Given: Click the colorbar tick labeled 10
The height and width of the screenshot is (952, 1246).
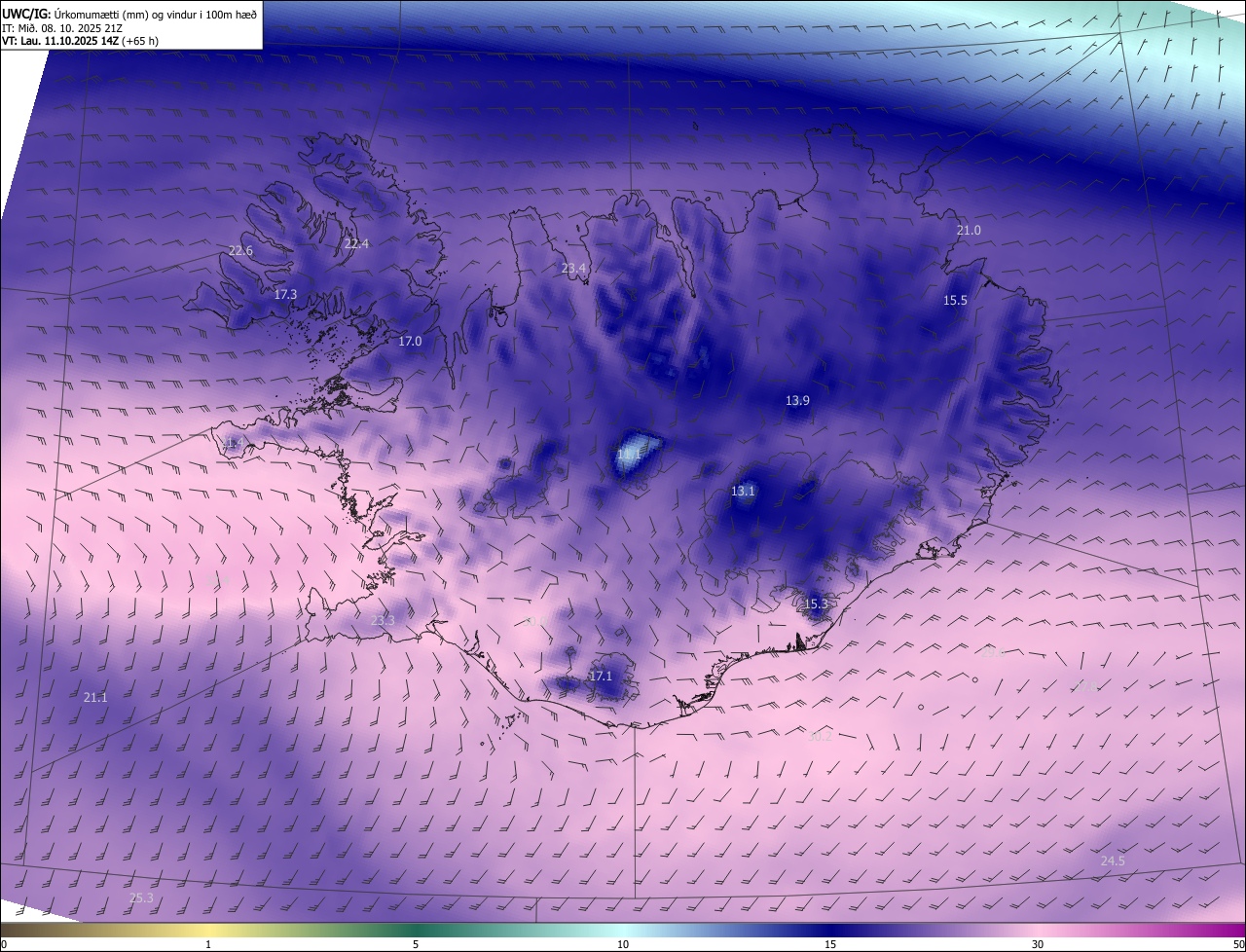Looking at the screenshot, I should click(x=623, y=944).
